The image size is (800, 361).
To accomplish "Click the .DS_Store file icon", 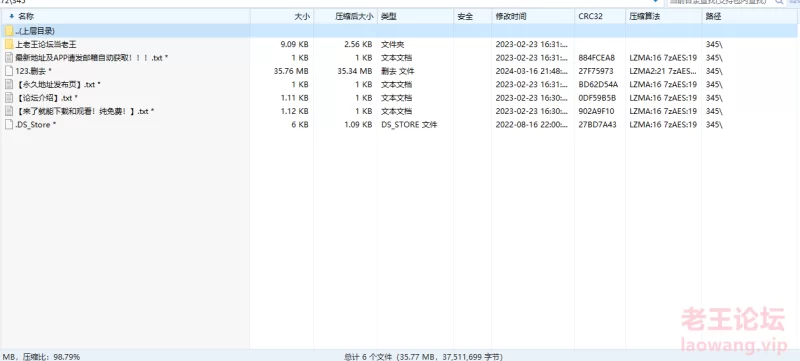I will pyautogui.click(x=9, y=124).
